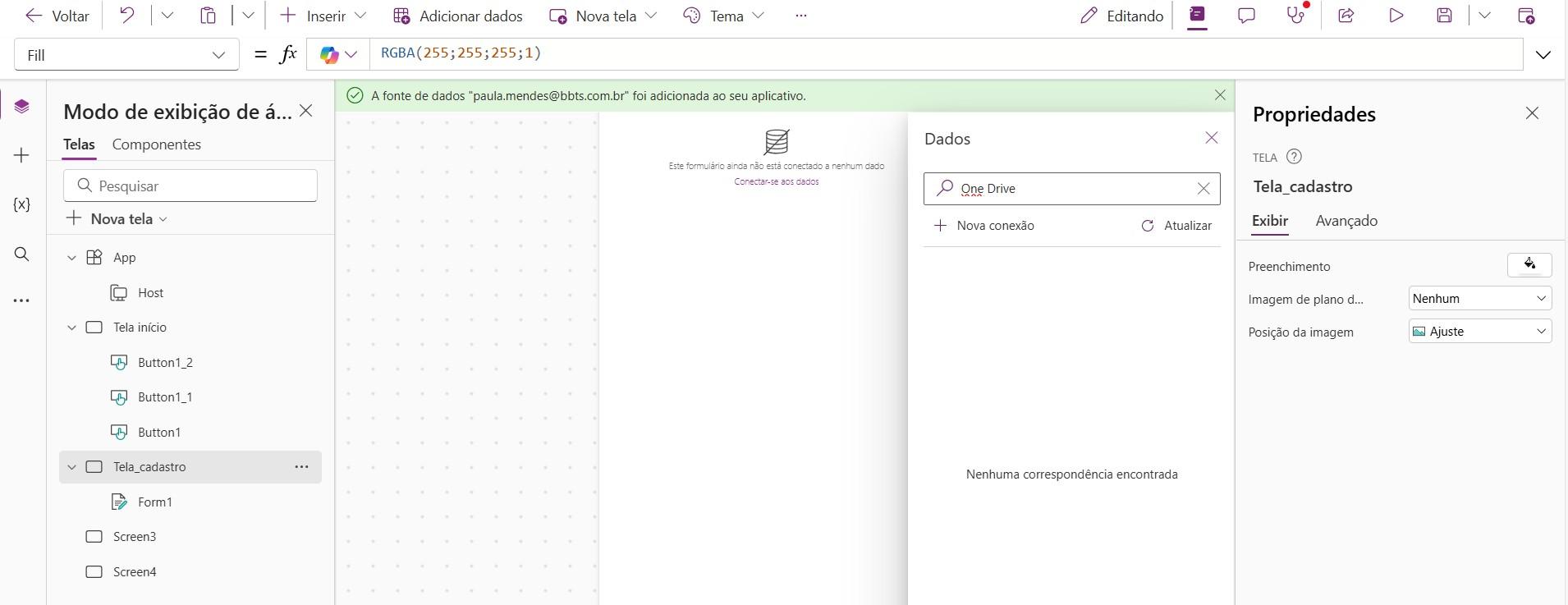Screen dimensions: 1568x605
Task: Select Form1 in the tree
Action: 155,502
